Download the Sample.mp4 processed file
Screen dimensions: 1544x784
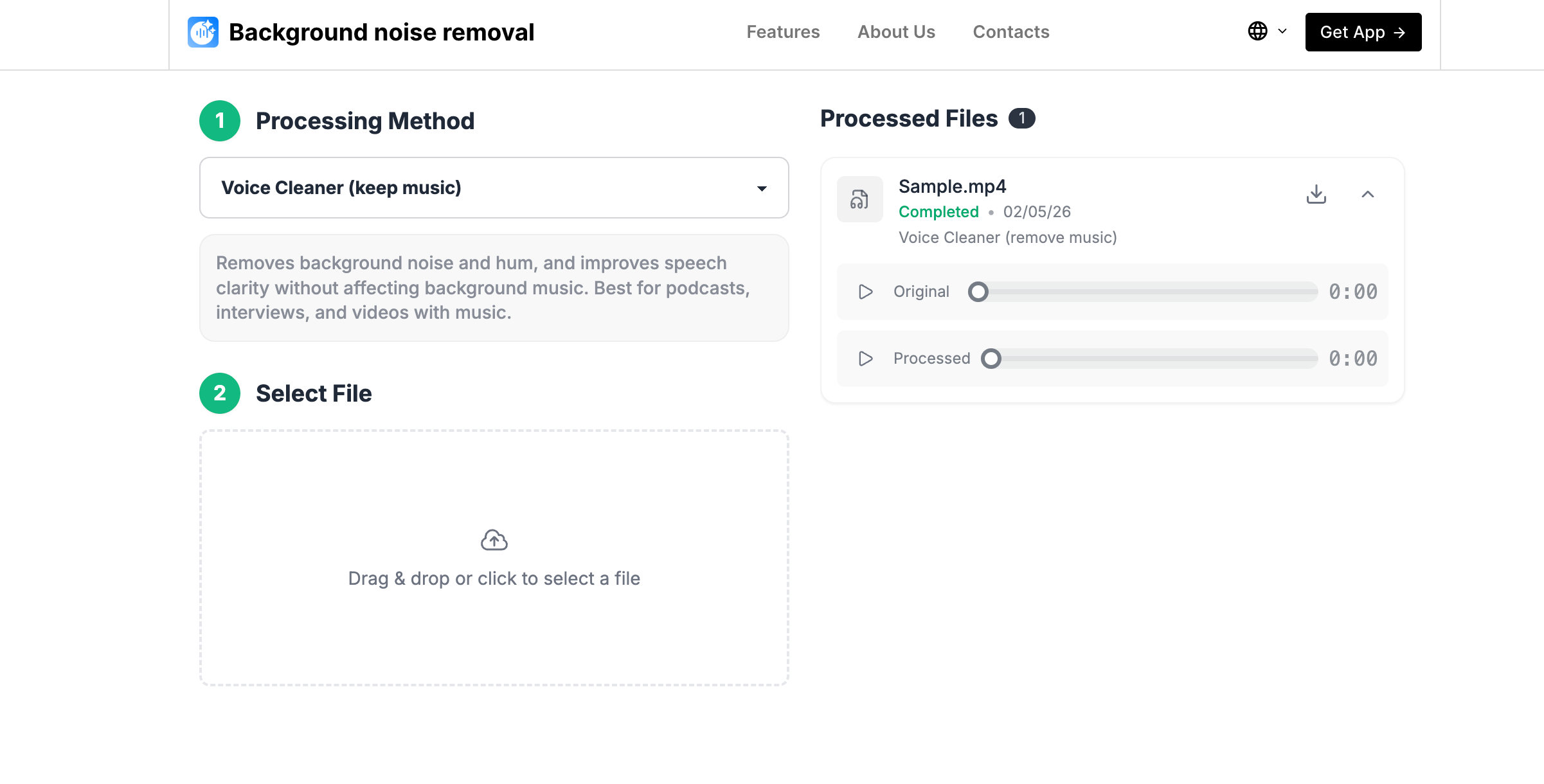tap(1316, 194)
